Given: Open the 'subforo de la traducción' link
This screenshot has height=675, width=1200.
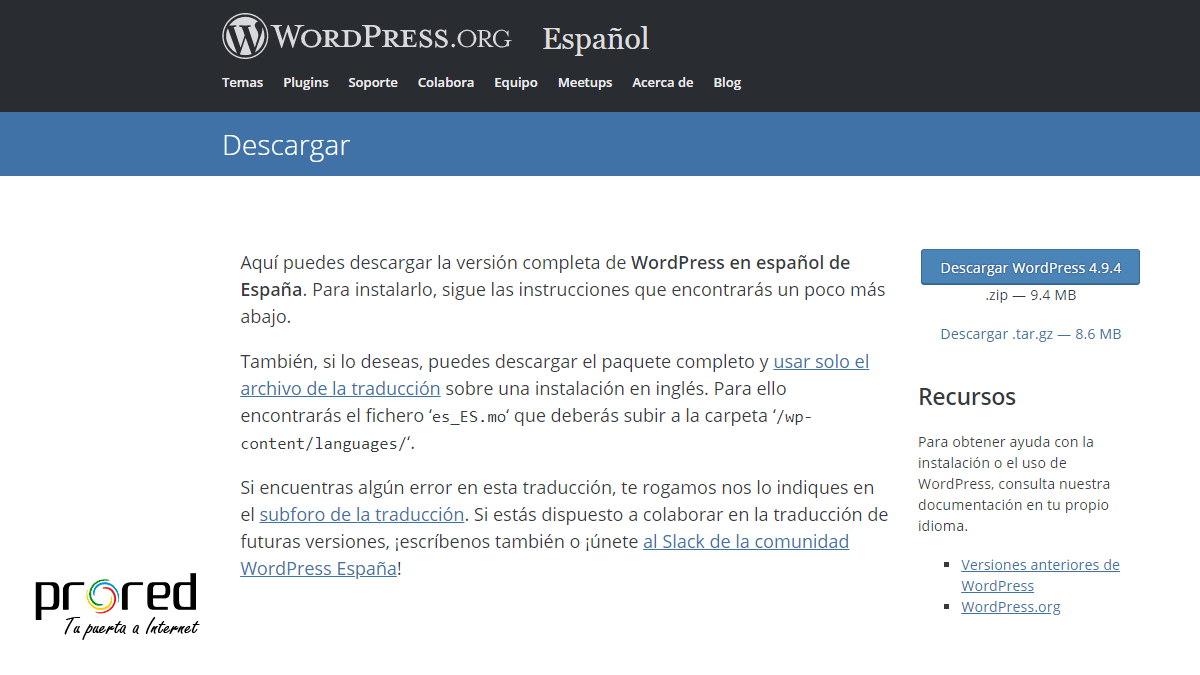Looking at the screenshot, I should 362,515.
